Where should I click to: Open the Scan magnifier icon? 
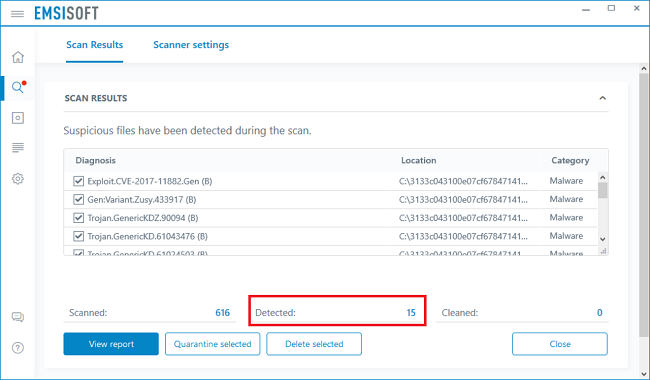point(18,87)
